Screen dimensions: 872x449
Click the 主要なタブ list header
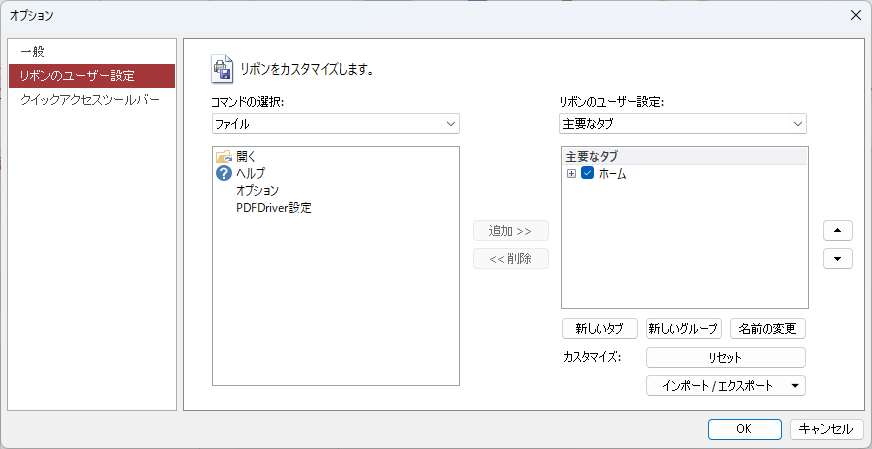pyautogui.click(x=685, y=156)
